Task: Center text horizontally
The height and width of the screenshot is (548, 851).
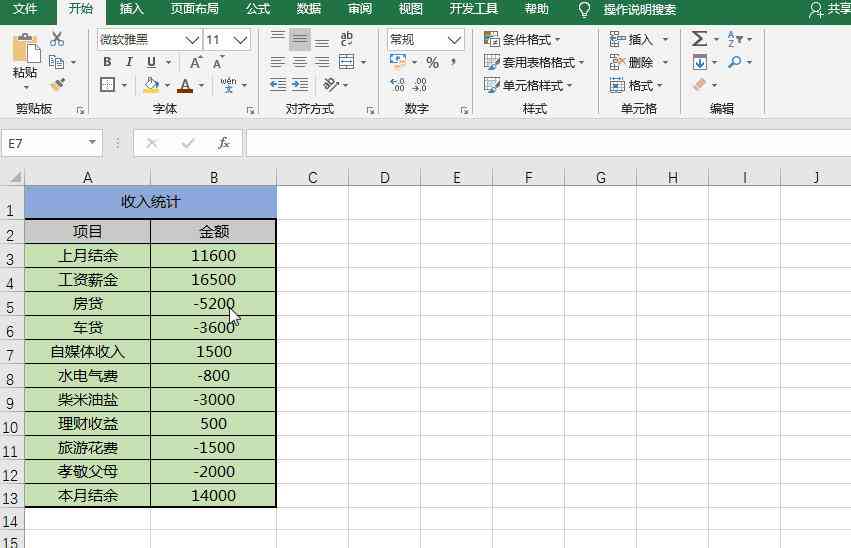Action: [300, 62]
